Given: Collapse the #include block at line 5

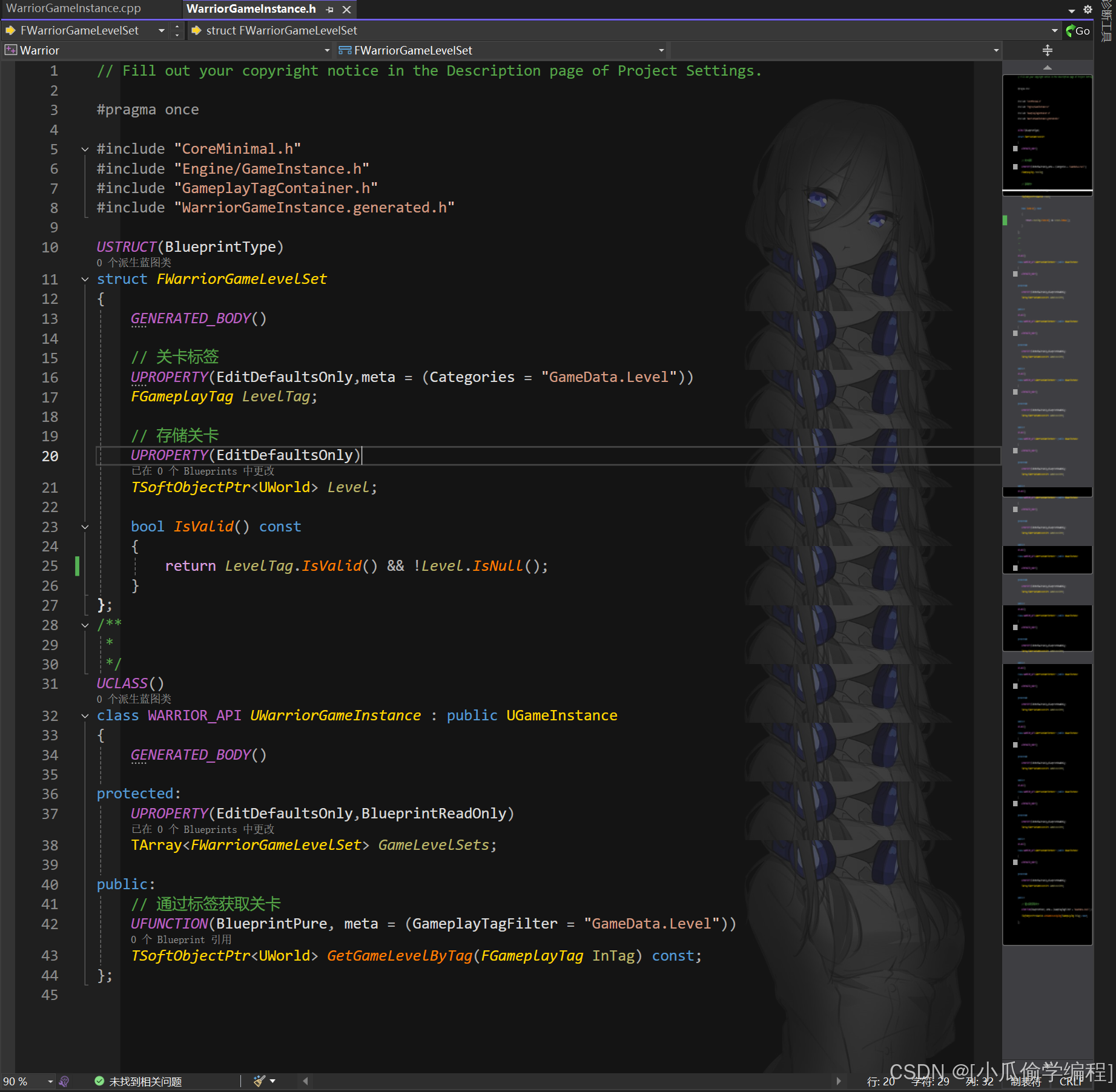Looking at the screenshot, I should 85,149.
